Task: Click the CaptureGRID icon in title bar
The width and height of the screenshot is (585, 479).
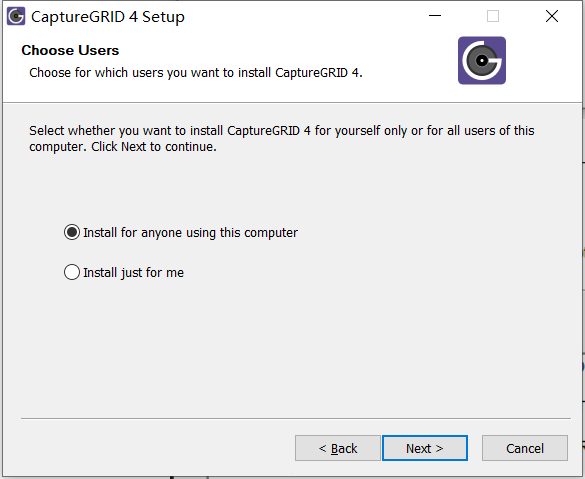Action: (x=16, y=16)
